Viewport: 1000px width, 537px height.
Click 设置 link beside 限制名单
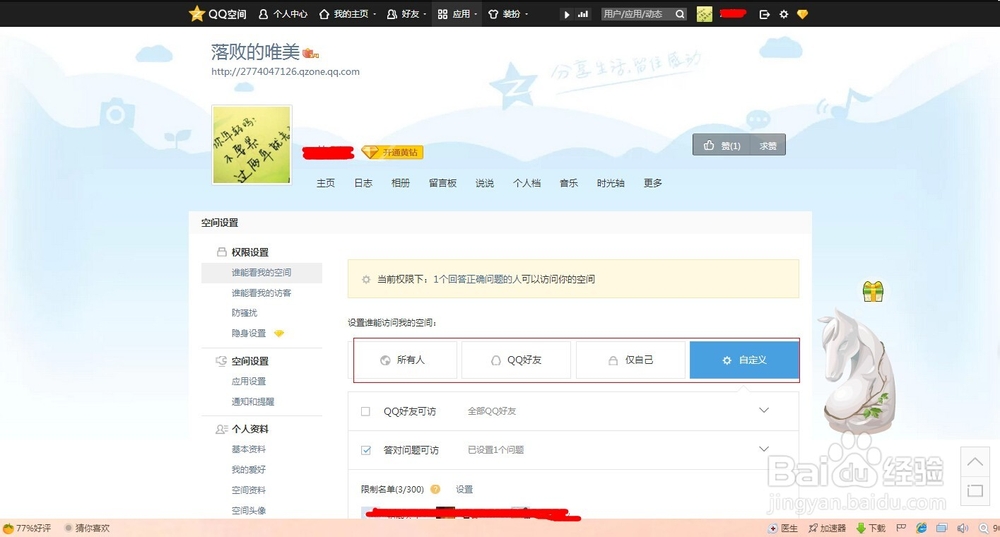coord(464,489)
